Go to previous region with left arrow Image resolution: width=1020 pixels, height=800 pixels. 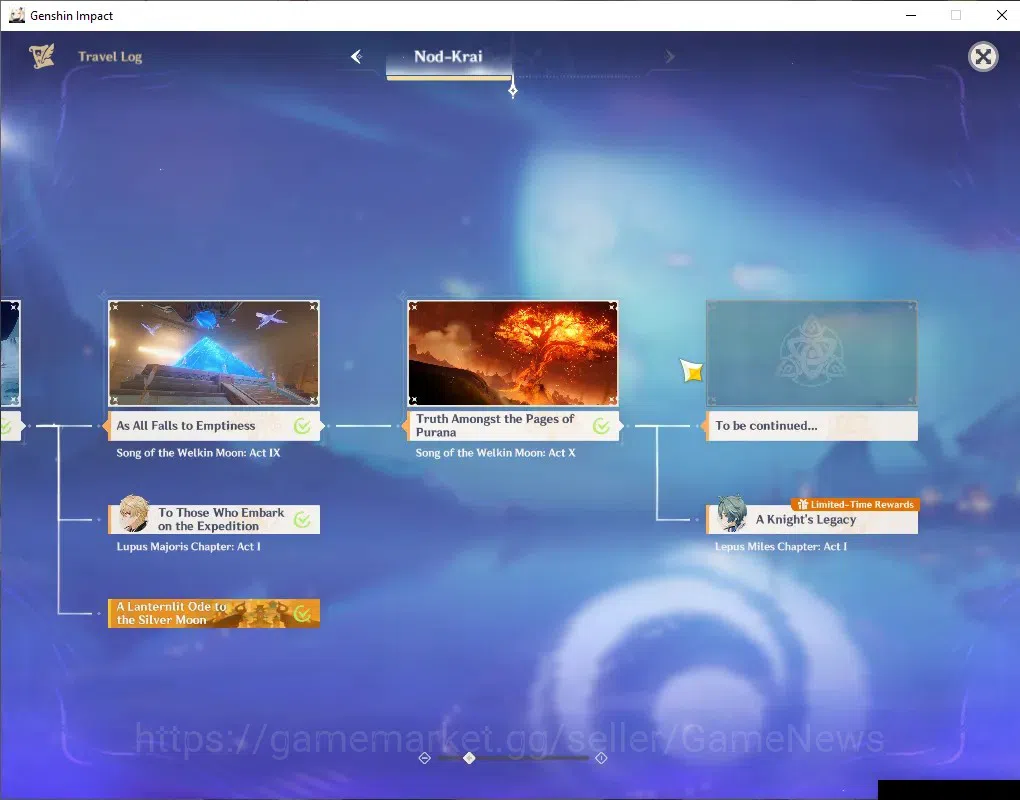[356, 57]
